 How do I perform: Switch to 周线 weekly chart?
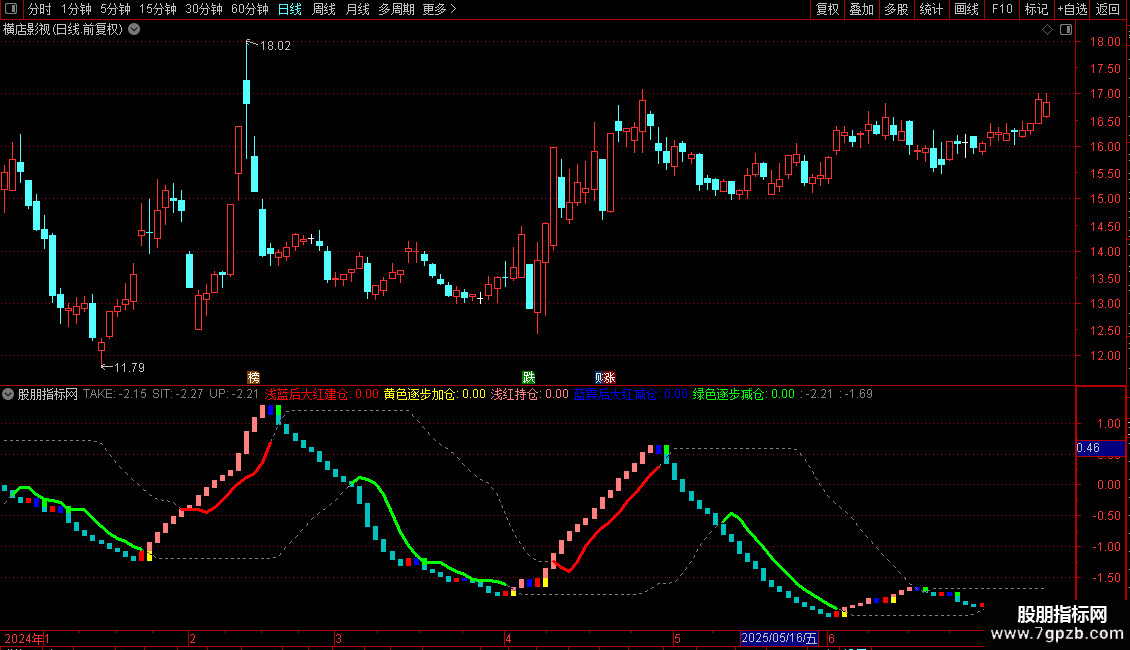click(x=324, y=9)
